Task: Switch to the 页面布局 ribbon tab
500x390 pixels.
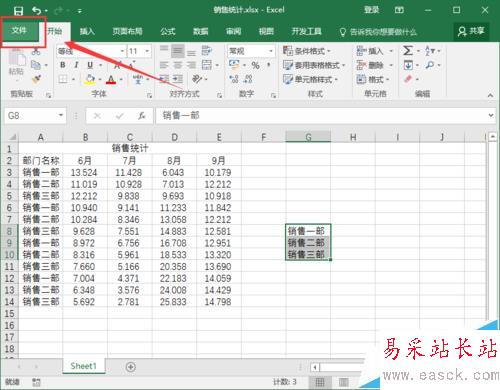Action: 127,31
